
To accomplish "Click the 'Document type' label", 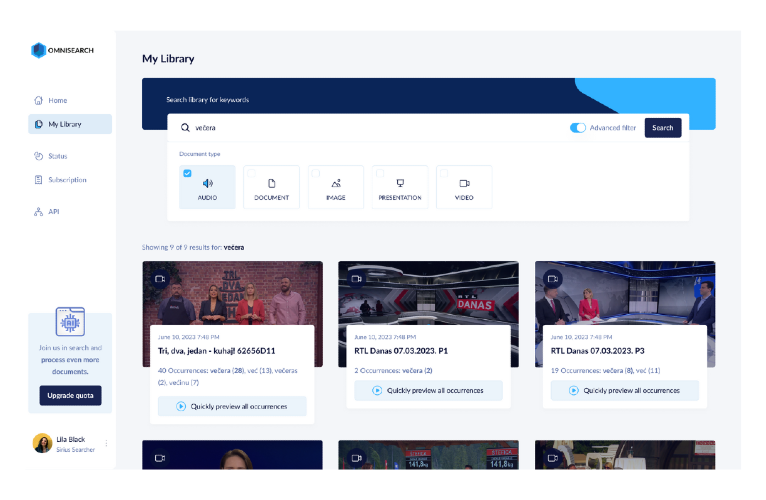I will click(x=200, y=154).
